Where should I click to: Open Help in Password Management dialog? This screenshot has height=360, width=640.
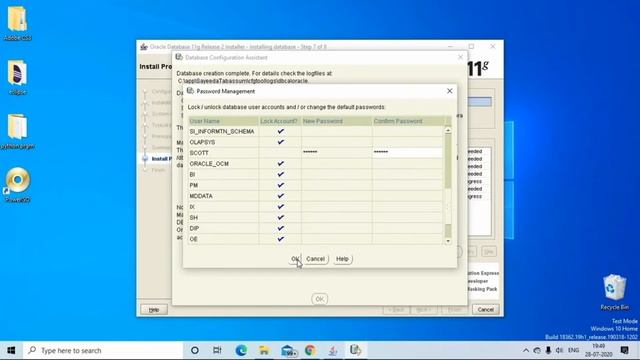(342, 259)
